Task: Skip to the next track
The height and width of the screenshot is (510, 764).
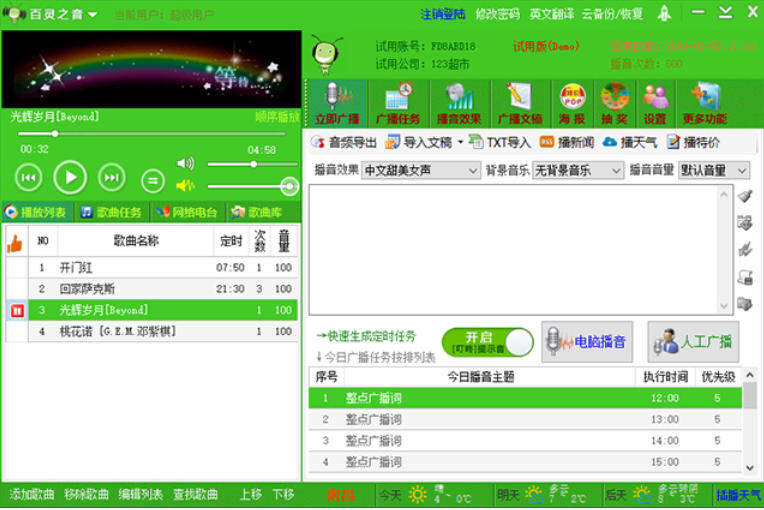Action: click(112, 178)
